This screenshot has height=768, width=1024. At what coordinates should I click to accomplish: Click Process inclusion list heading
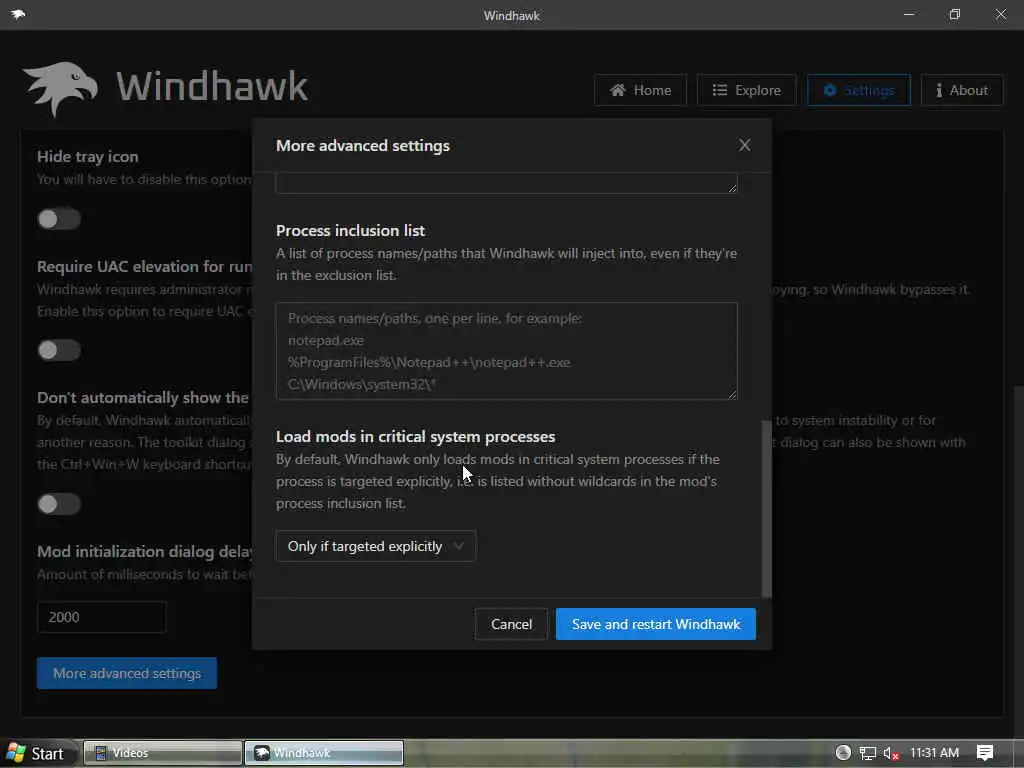(x=350, y=231)
